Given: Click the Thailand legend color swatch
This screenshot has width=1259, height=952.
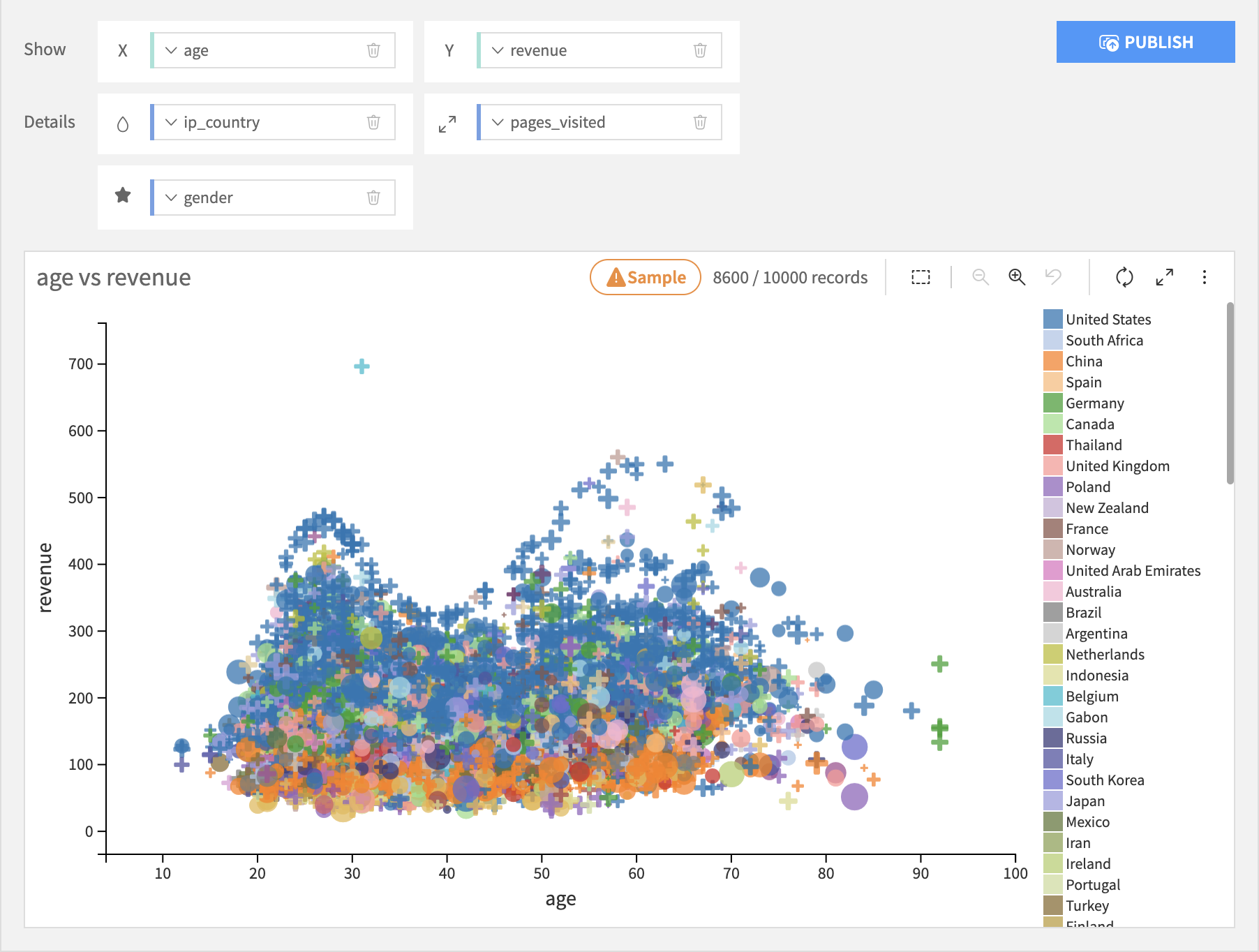Looking at the screenshot, I should pos(1052,445).
